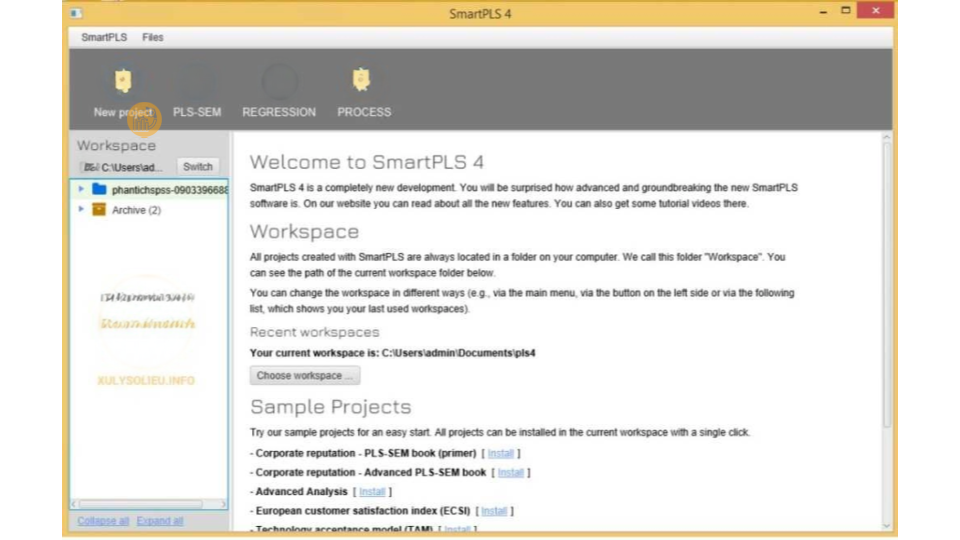Click the Choose workspace button
The width and height of the screenshot is (960, 540).
(x=304, y=375)
